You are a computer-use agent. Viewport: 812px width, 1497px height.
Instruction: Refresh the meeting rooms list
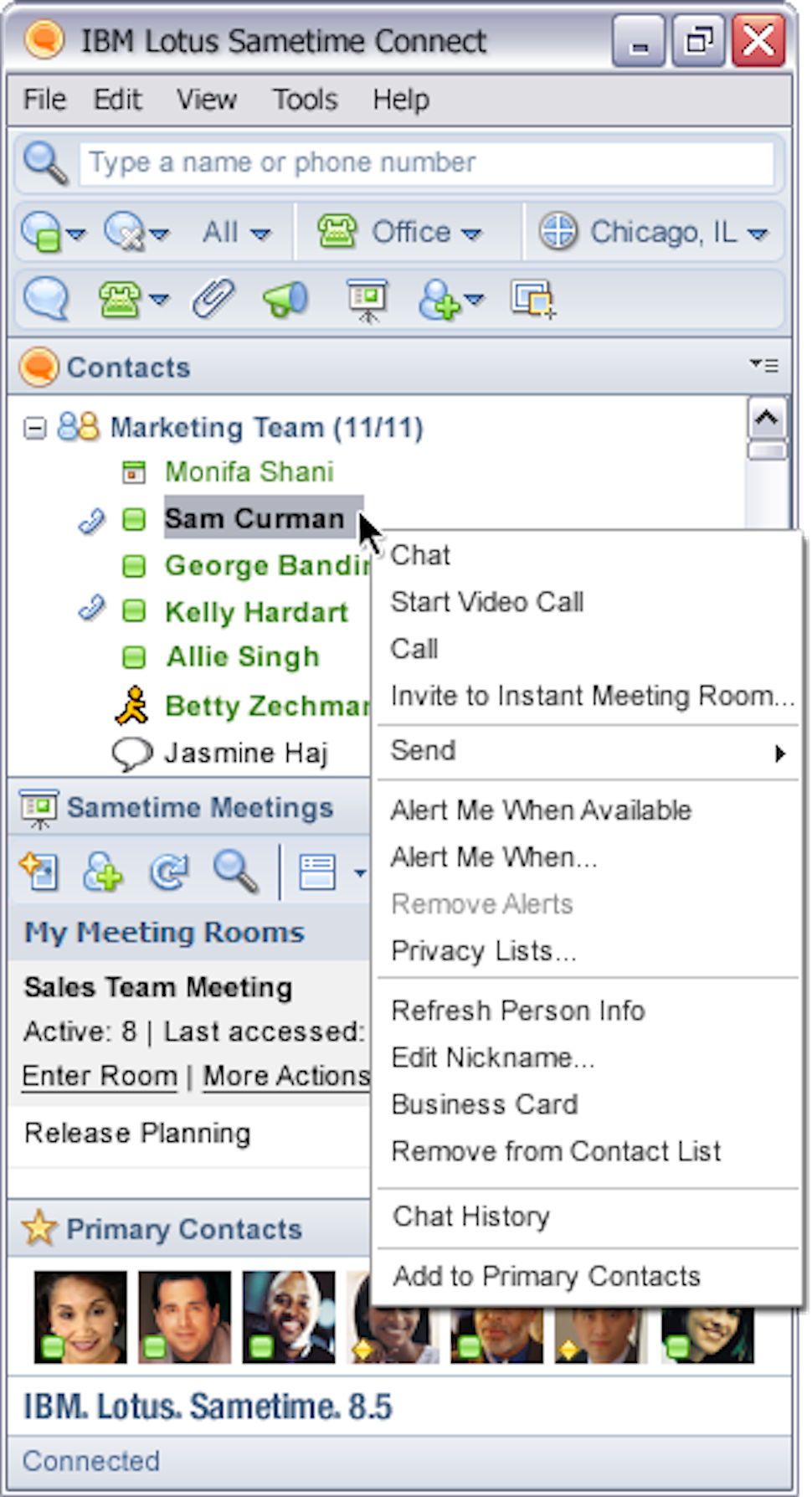click(x=169, y=872)
